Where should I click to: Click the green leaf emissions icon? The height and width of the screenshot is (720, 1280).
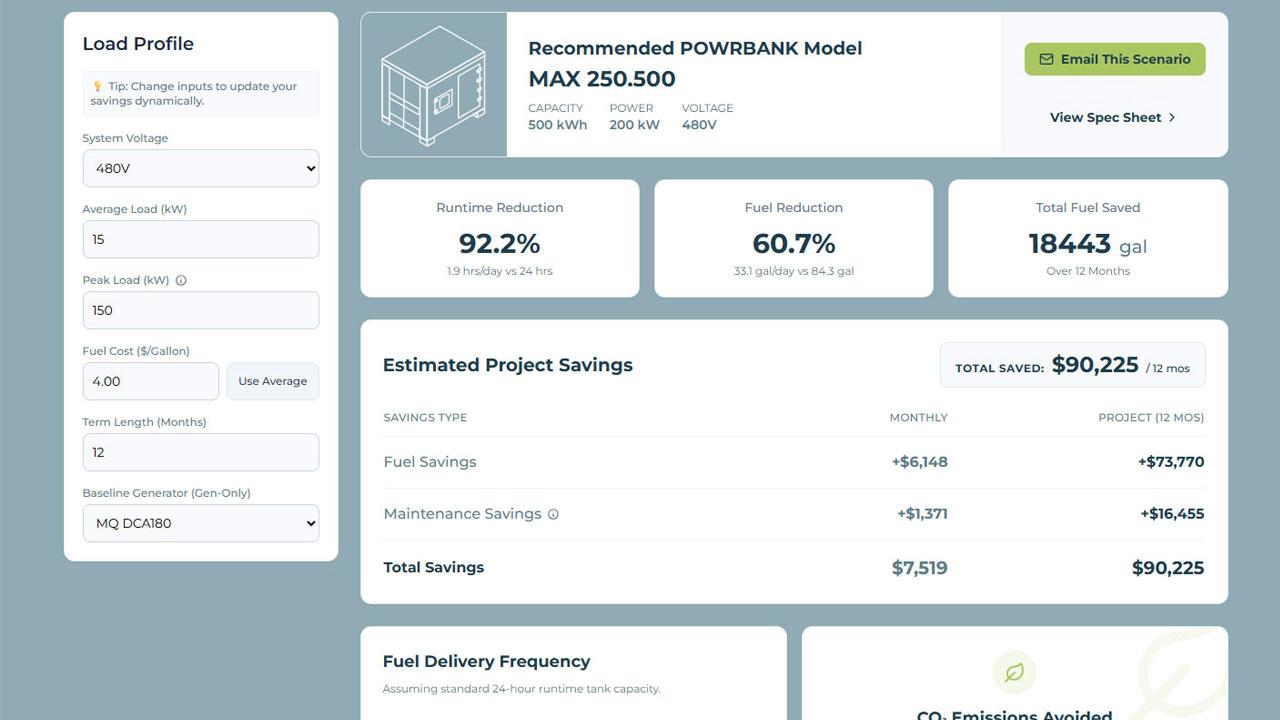pos(1014,673)
